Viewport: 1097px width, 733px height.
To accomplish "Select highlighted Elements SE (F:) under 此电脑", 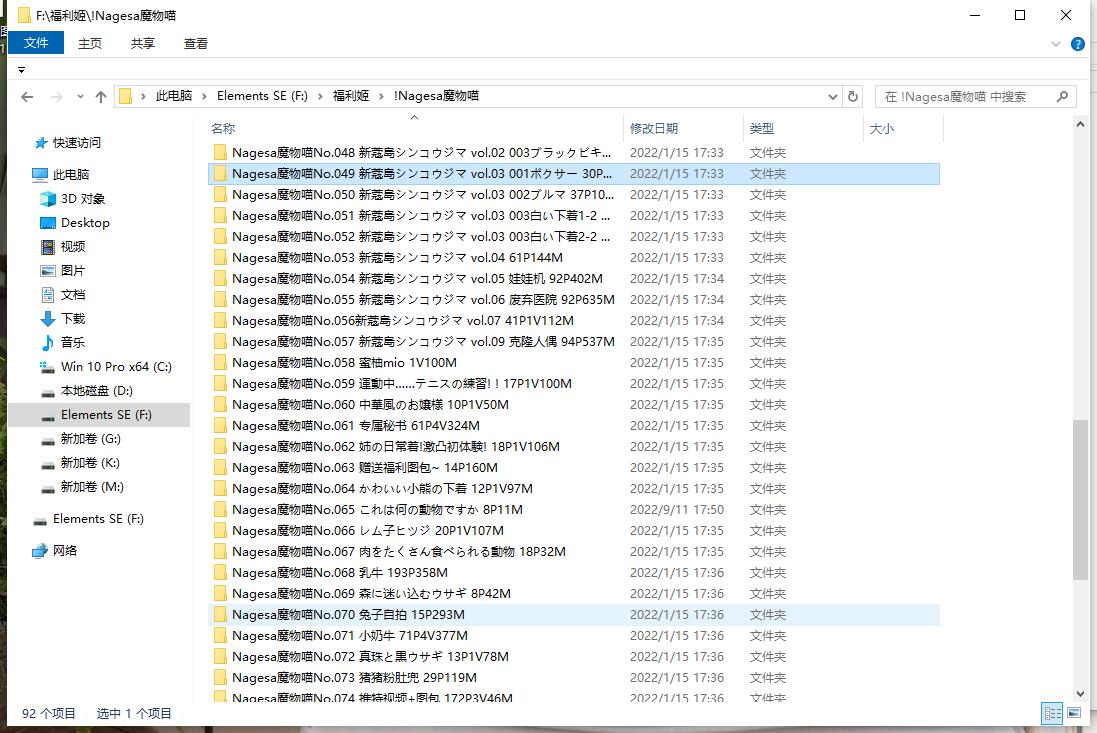I will 99,415.
